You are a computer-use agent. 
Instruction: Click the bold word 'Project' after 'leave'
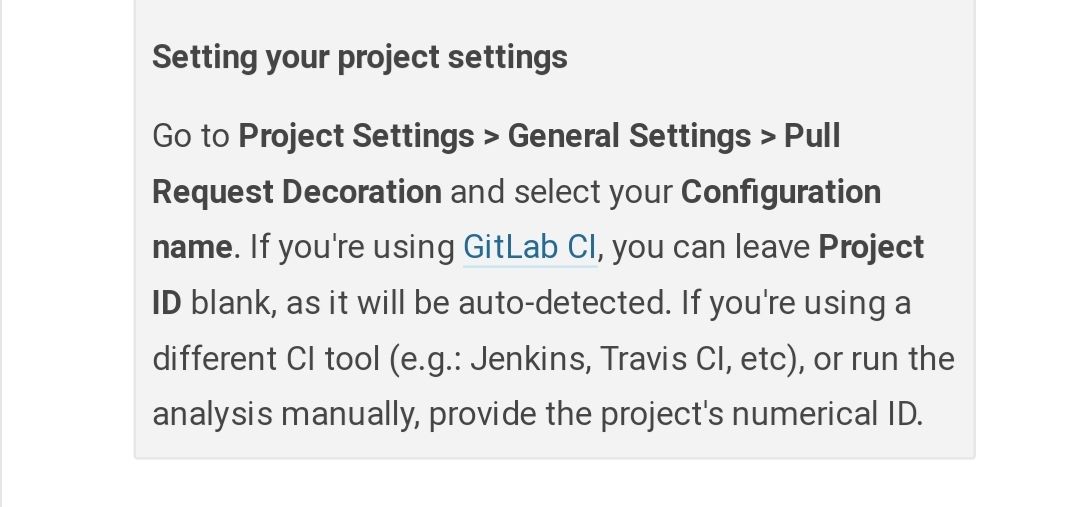(871, 248)
